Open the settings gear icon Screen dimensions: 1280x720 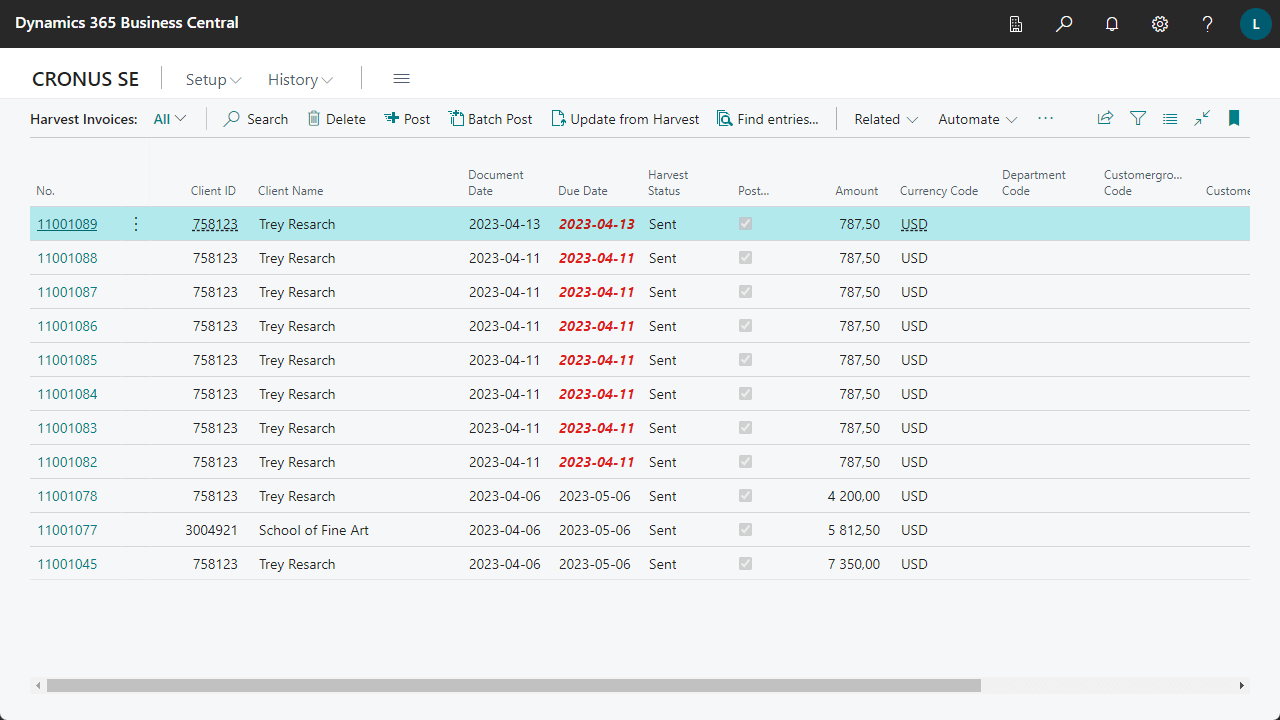click(1160, 24)
